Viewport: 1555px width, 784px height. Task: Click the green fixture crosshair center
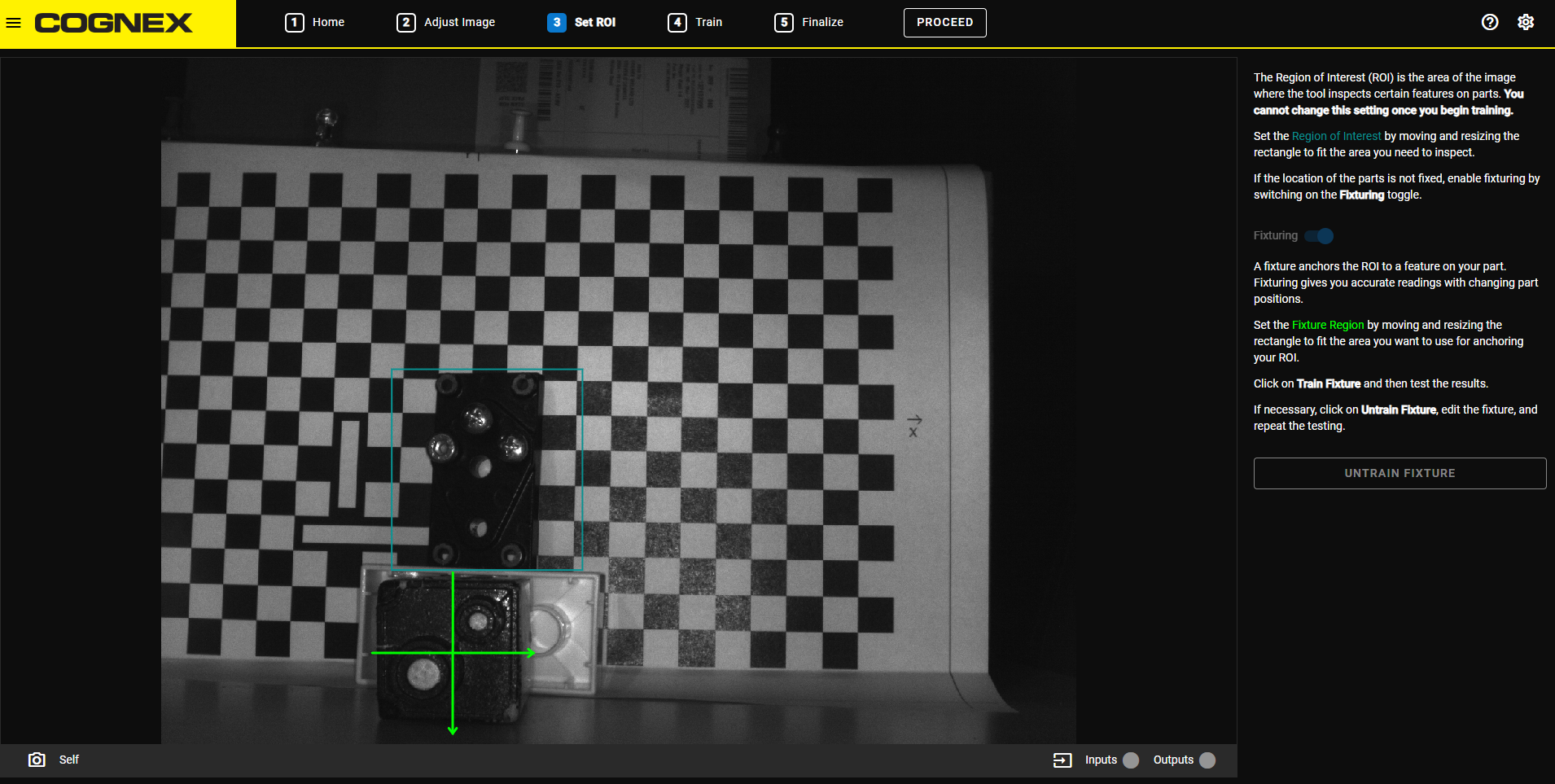click(453, 652)
